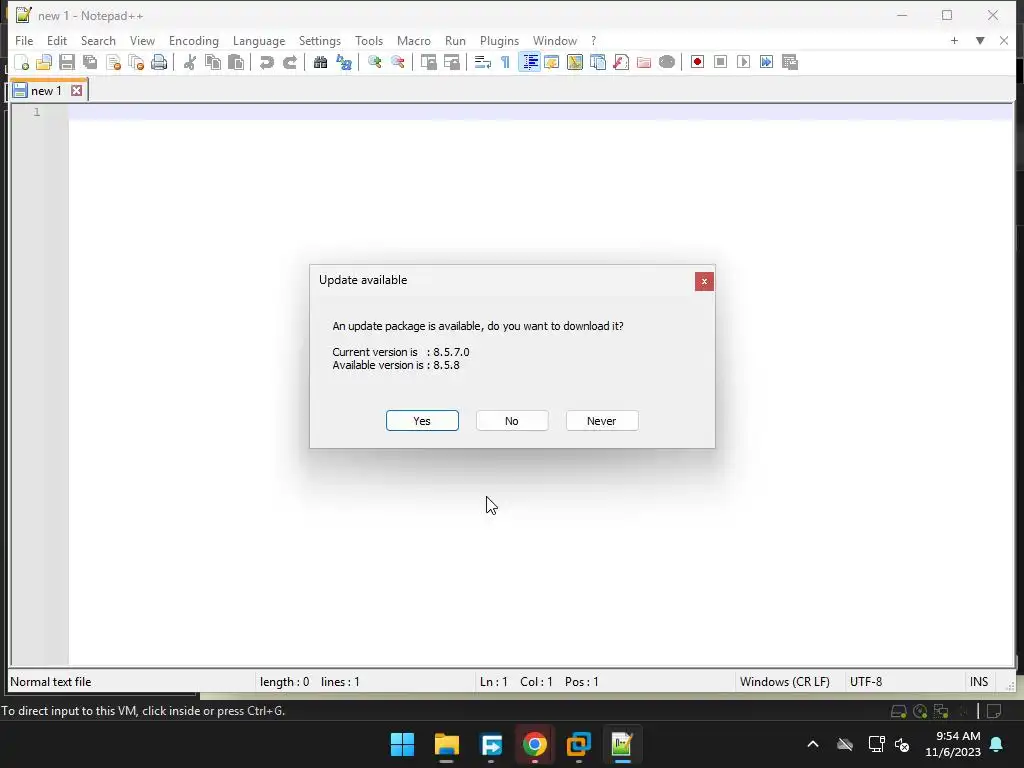Open the Tools menu
The height and width of the screenshot is (768, 1024).
point(369,40)
